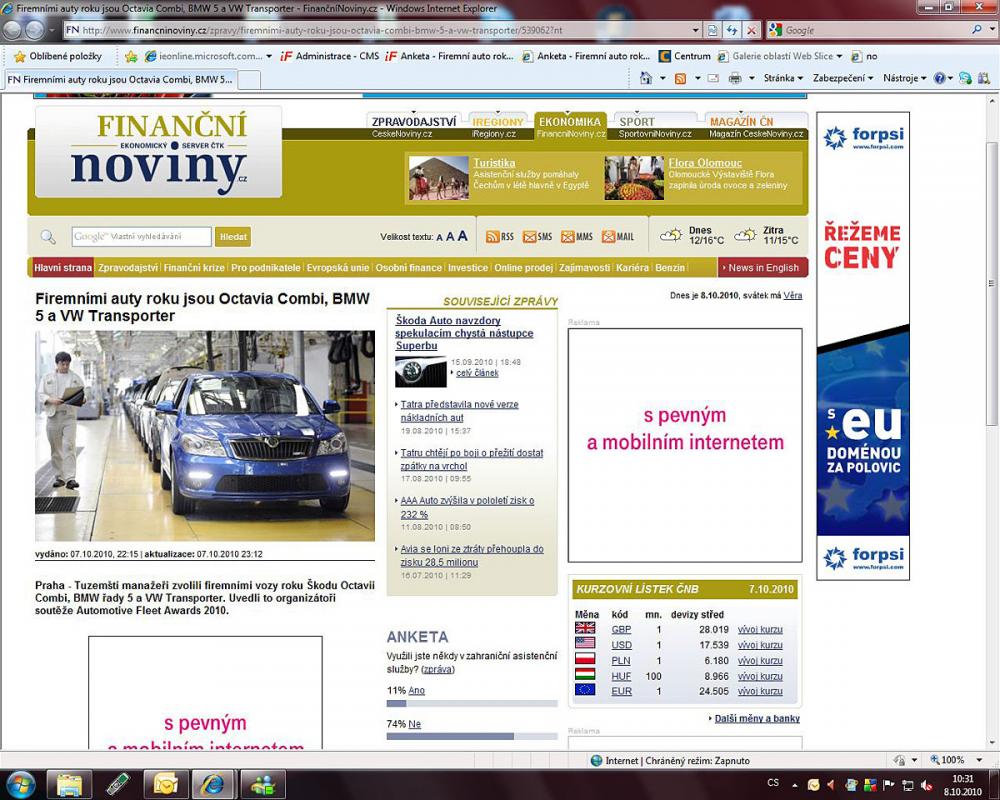Image resolution: width=1000 pixels, height=800 pixels.
Task: Expand the Nástroje menu
Action: click(904, 78)
